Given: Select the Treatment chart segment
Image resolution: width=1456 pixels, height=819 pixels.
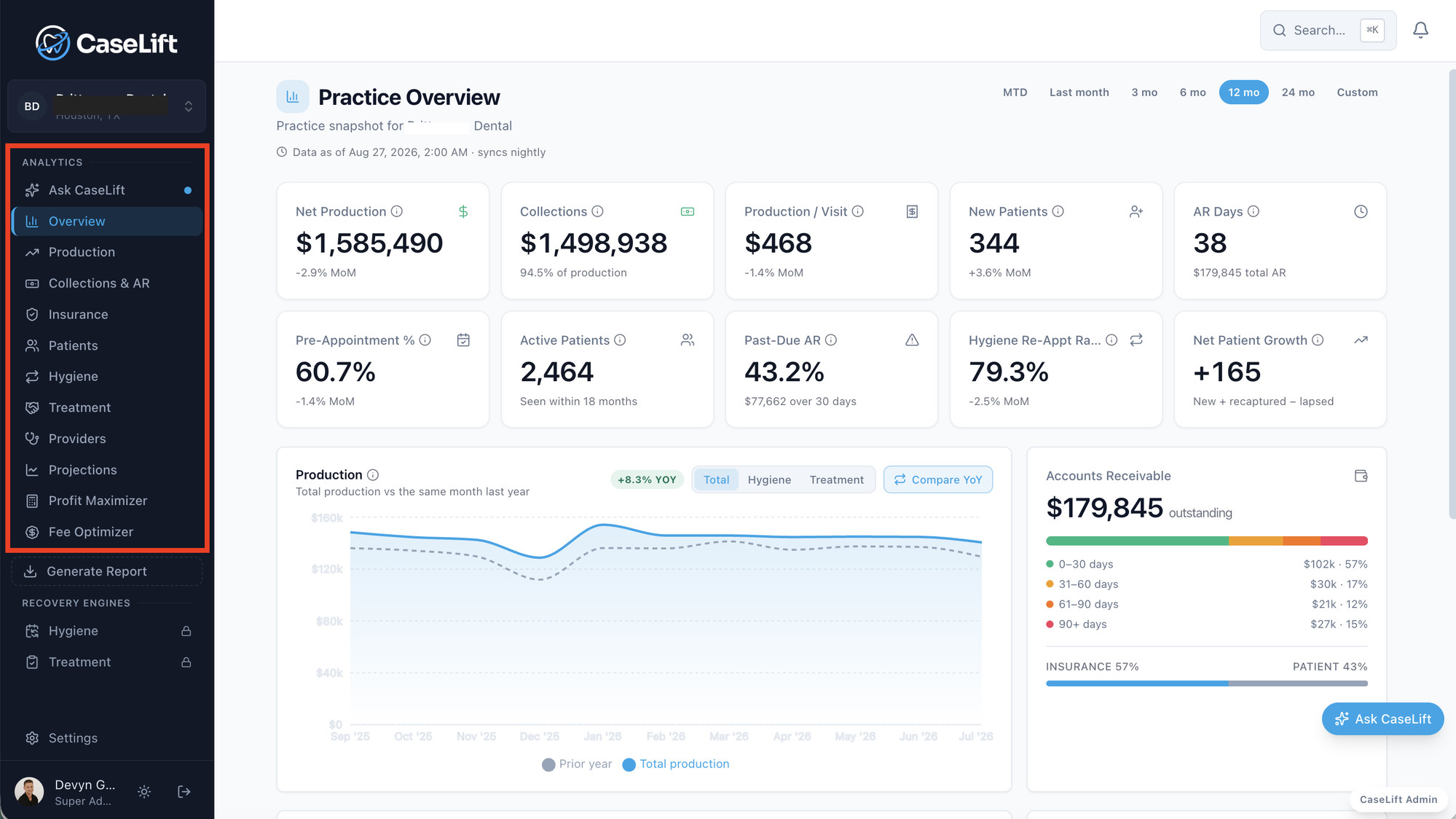Looking at the screenshot, I should coord(836,479).
